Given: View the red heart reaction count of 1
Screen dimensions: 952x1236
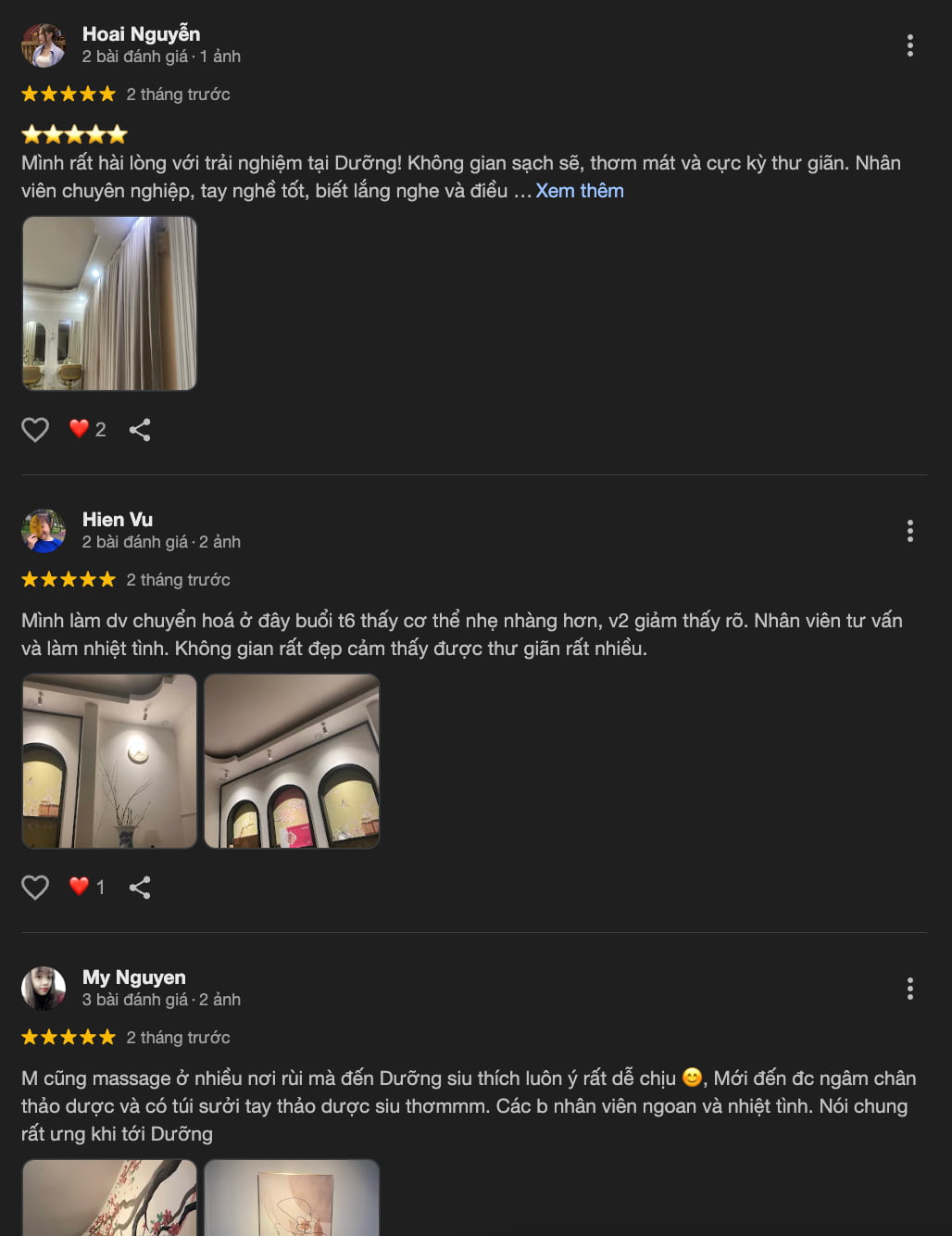Looking at the screenshot, I should (x=87, y=887).
